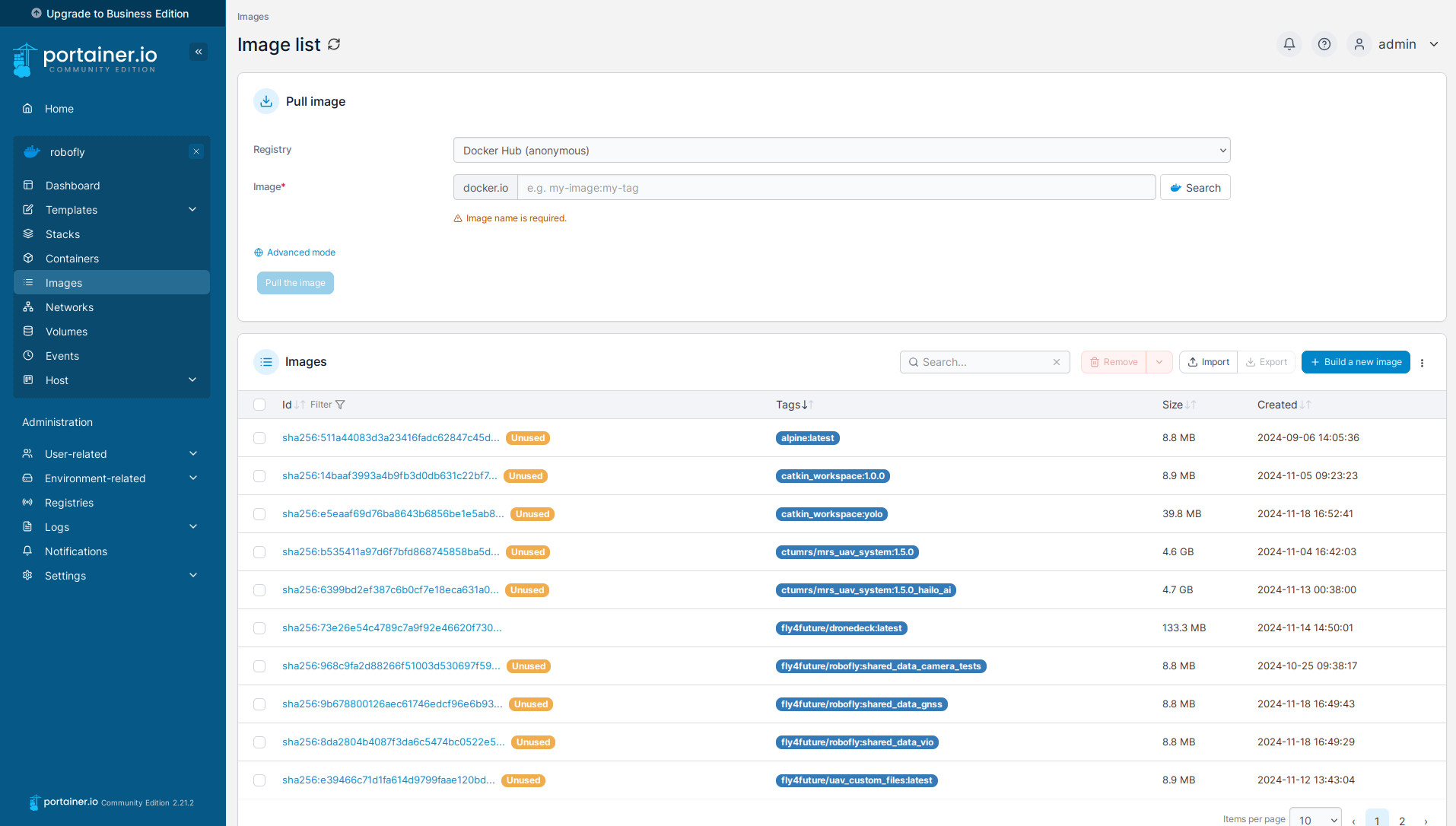Expand the Environment-related submenu

[x=193, y=478]
